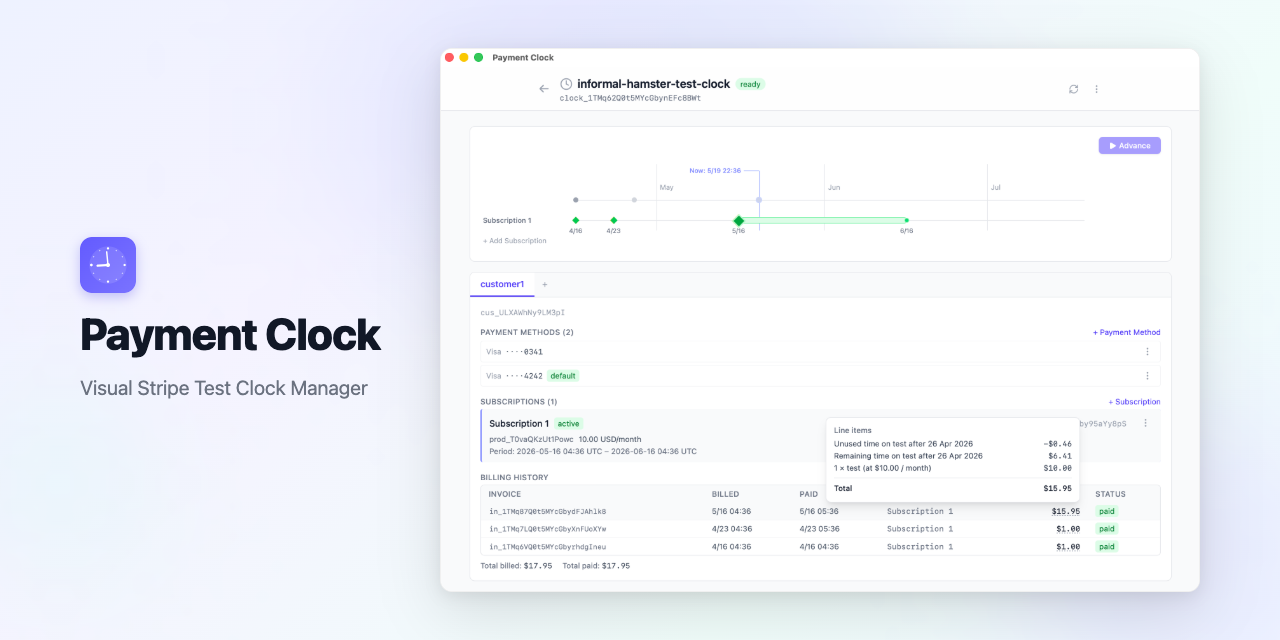Viewport: 1280px width, 640px height.
Task: Click the default badge on Visa 4242
Action: [563, 376]
